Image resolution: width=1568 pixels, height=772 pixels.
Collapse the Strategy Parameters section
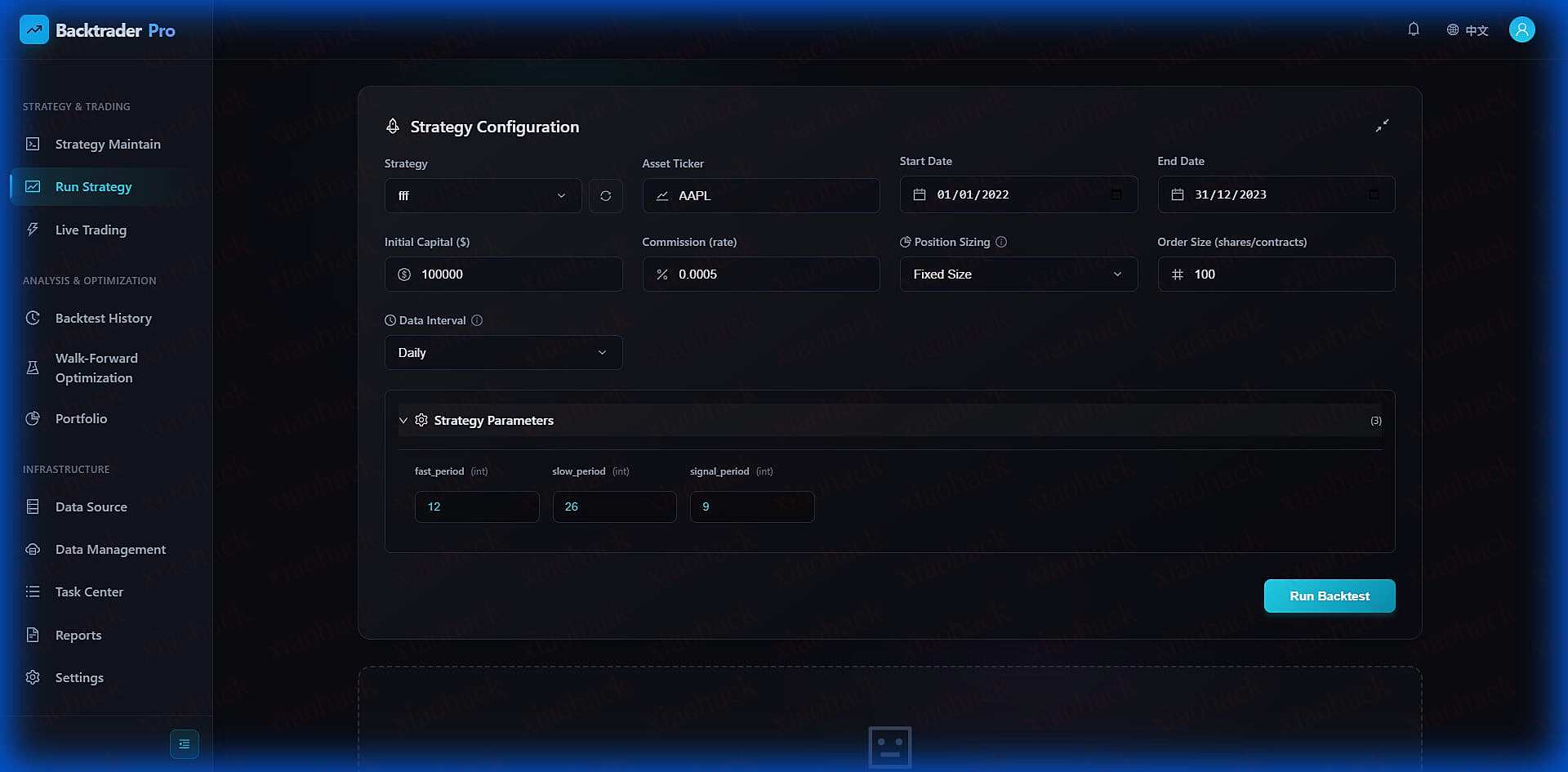point(403,420)
